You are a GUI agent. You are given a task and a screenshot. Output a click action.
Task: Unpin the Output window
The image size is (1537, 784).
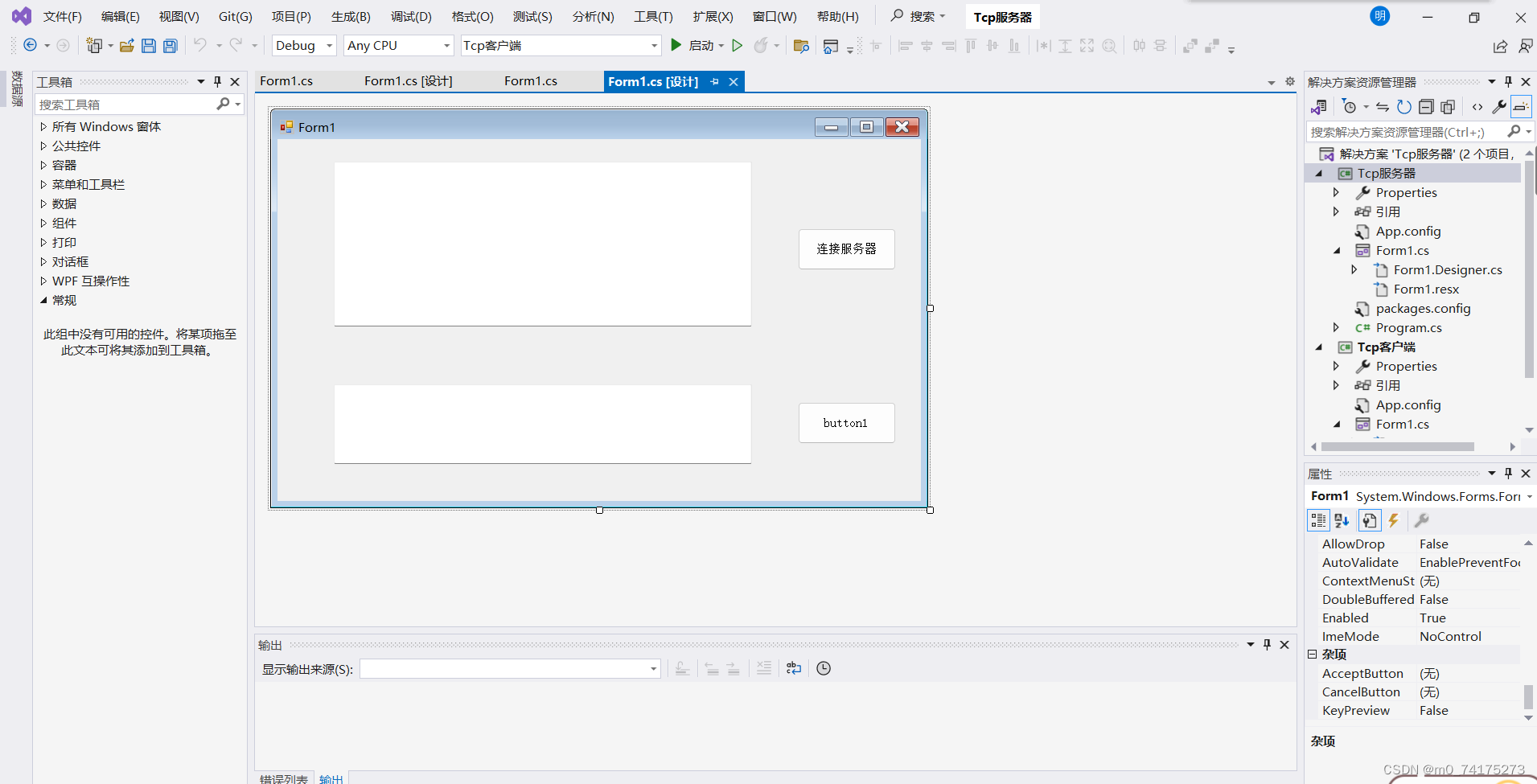(x=1267, y=644)
